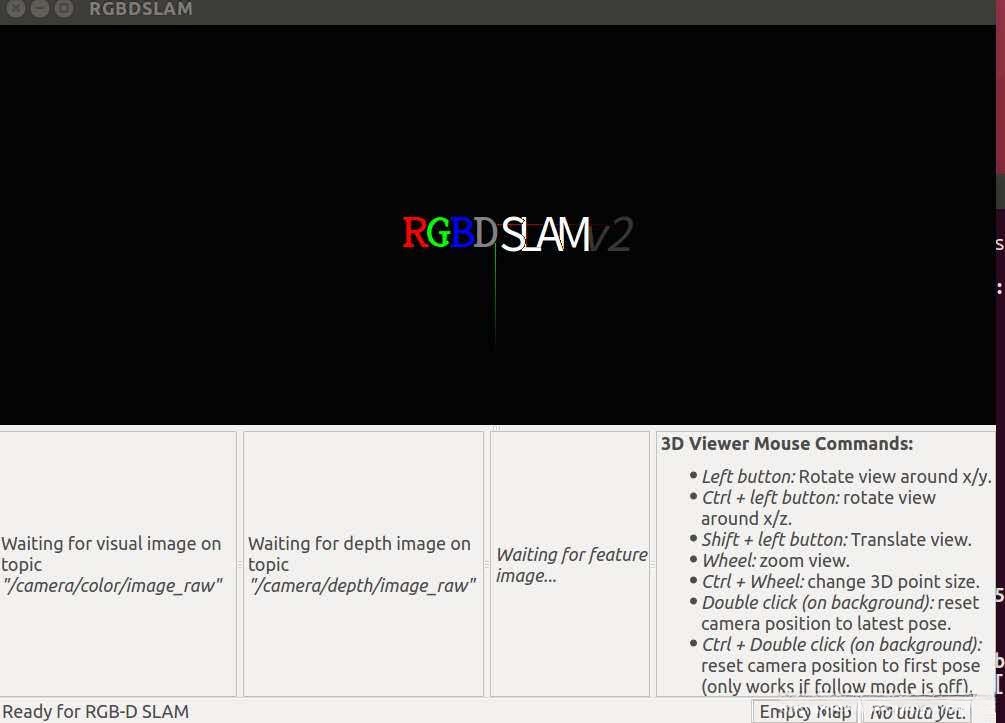1005x723 pixels.
Task: Click the 'Wheel: zoom view.' help line
Action: 776,561
